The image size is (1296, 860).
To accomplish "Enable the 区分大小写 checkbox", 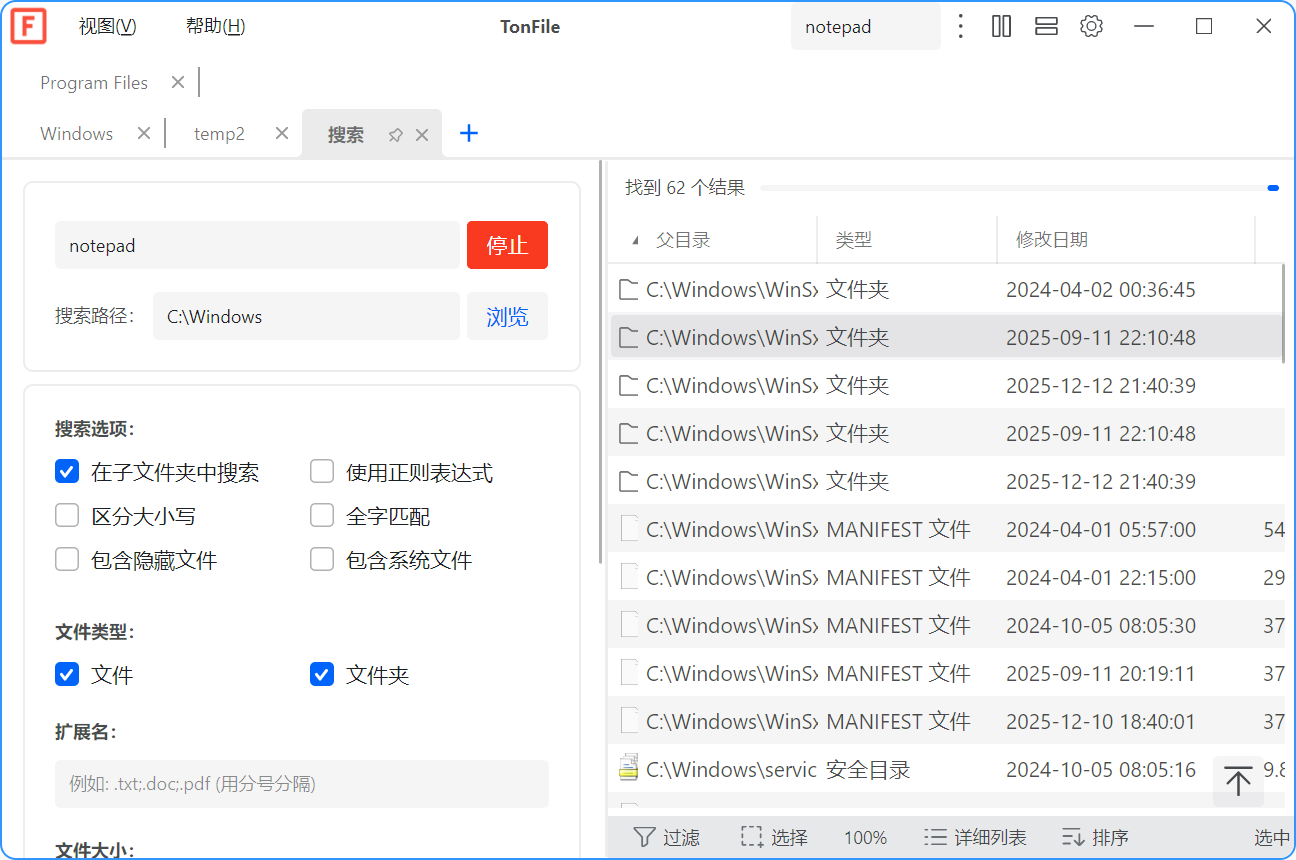I will [x=66, y=515].
